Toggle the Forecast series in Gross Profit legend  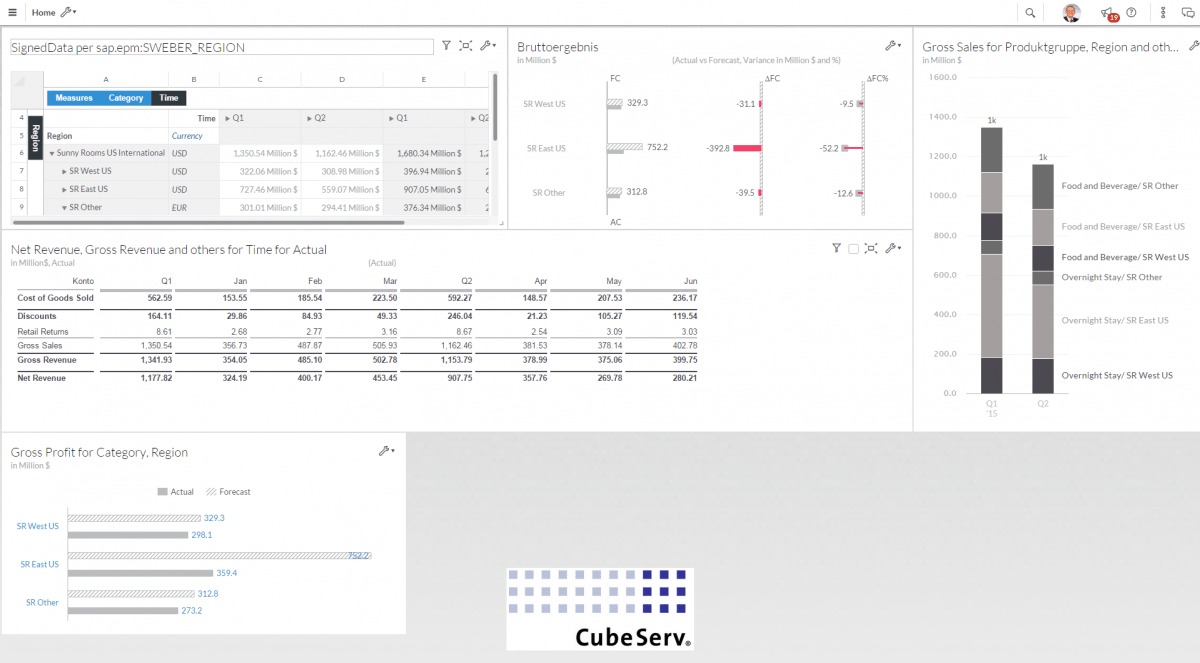point(229,491)
